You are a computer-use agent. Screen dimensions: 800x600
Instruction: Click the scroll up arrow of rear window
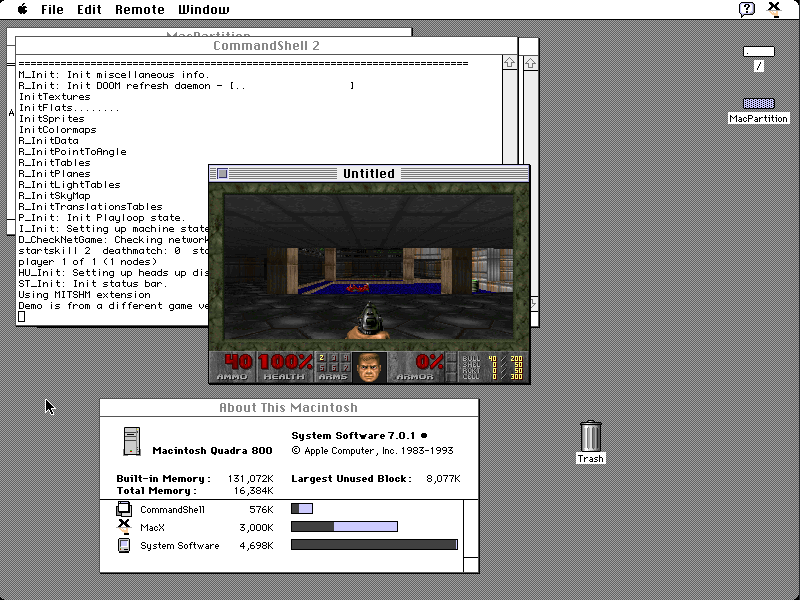tap(531, 63)
